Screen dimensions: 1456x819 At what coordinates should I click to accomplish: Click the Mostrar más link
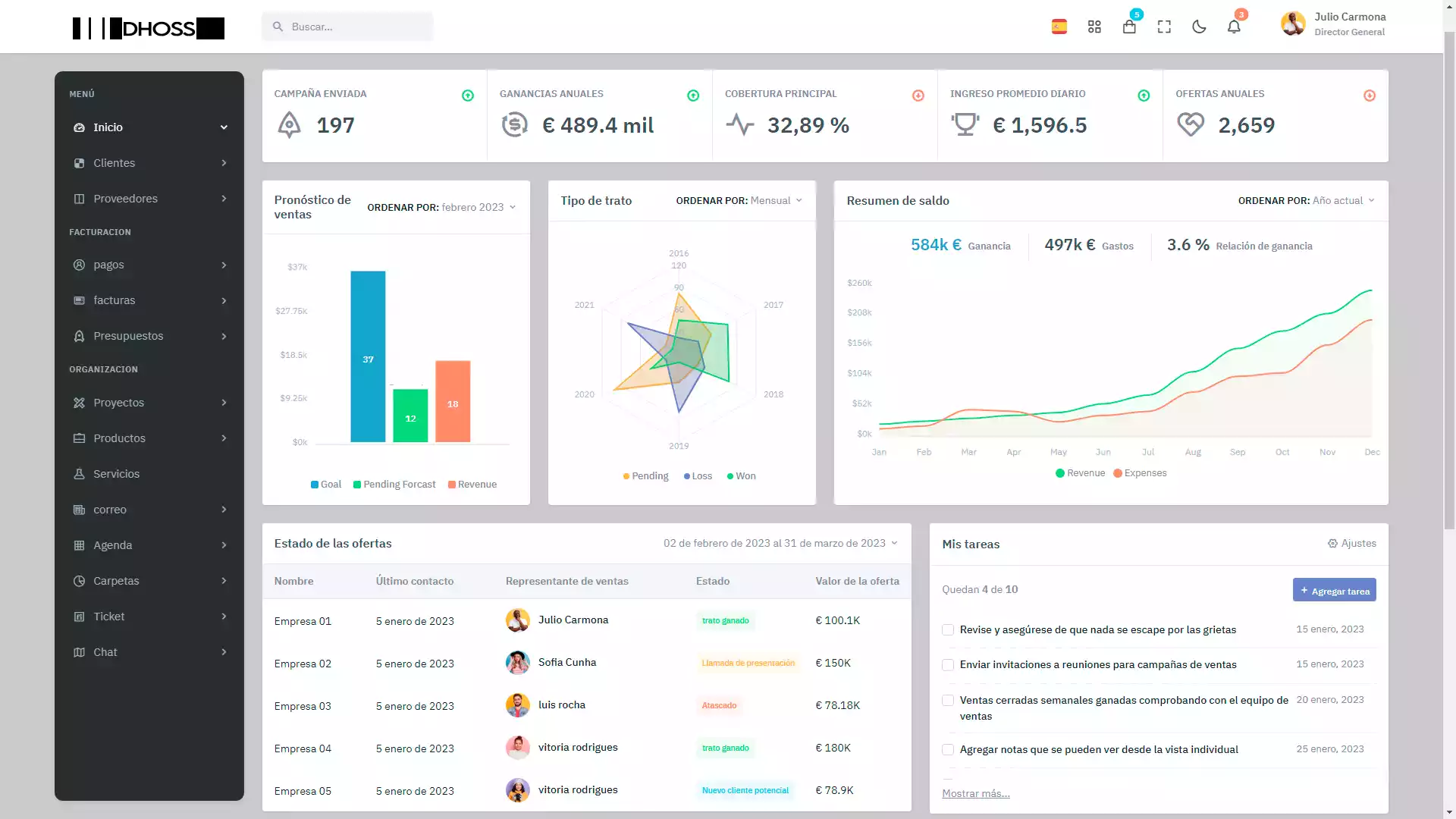click(x=975, y=794)
